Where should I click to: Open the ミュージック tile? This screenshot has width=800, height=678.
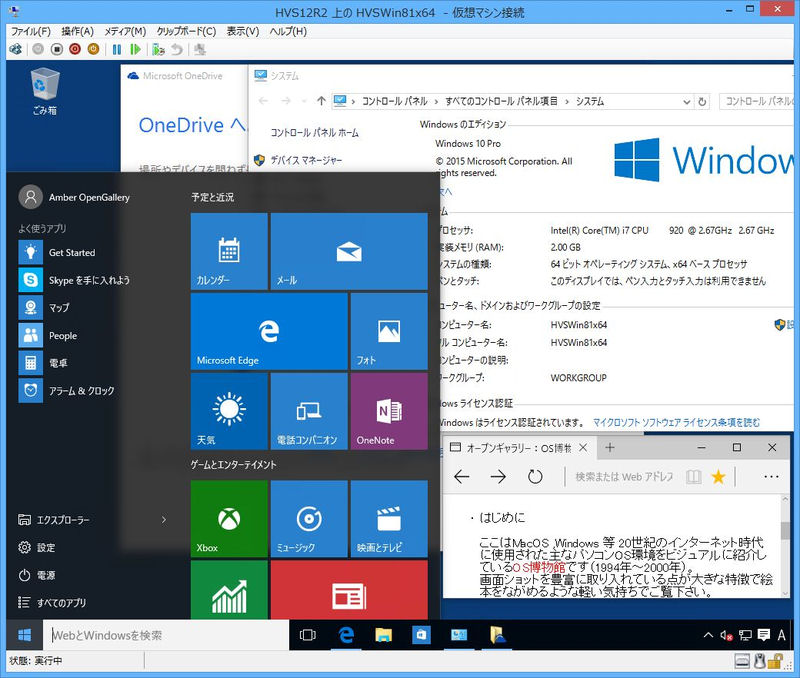click(309, 519)
